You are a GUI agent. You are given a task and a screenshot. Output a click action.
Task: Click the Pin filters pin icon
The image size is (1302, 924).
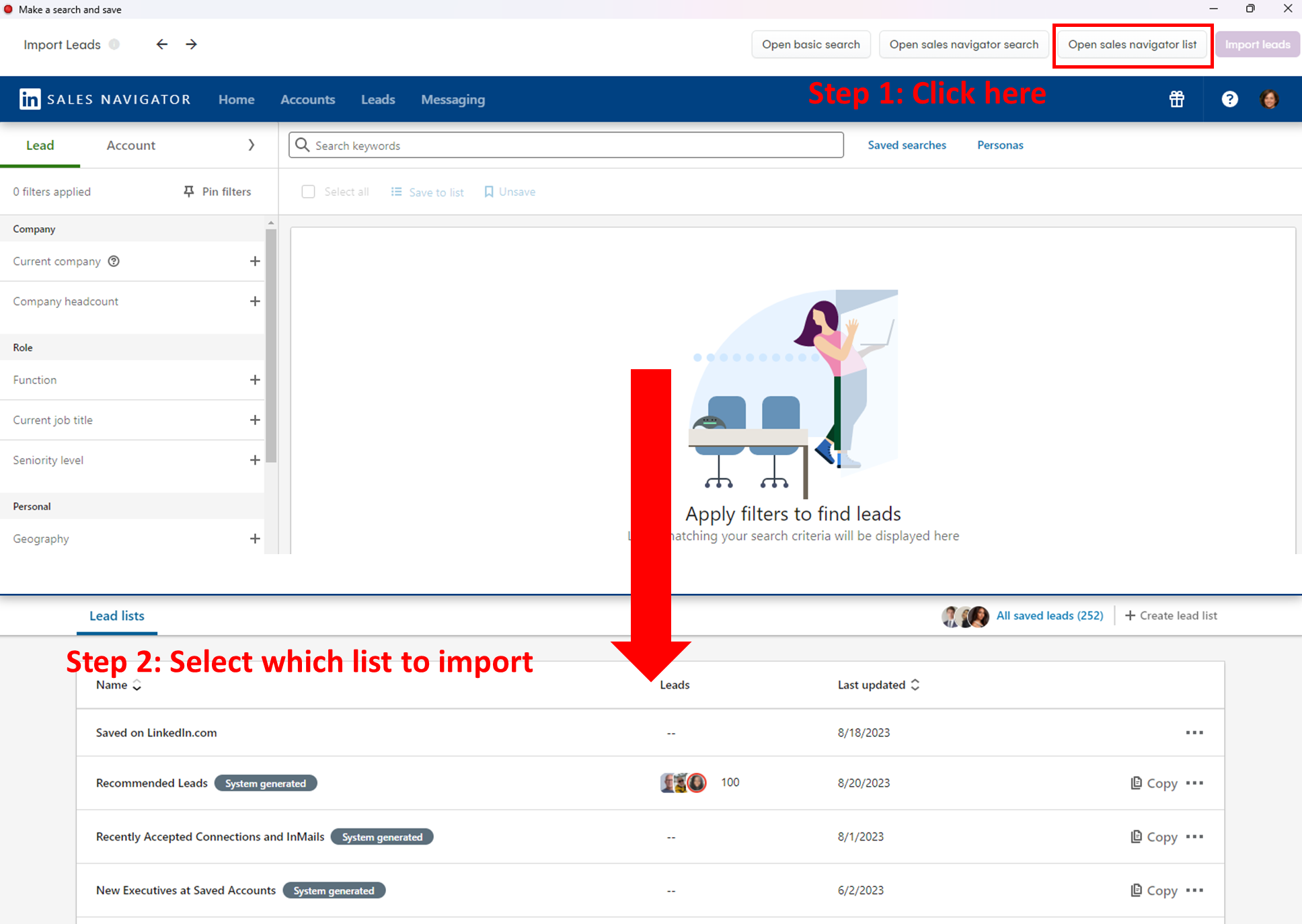coord(189,192)
